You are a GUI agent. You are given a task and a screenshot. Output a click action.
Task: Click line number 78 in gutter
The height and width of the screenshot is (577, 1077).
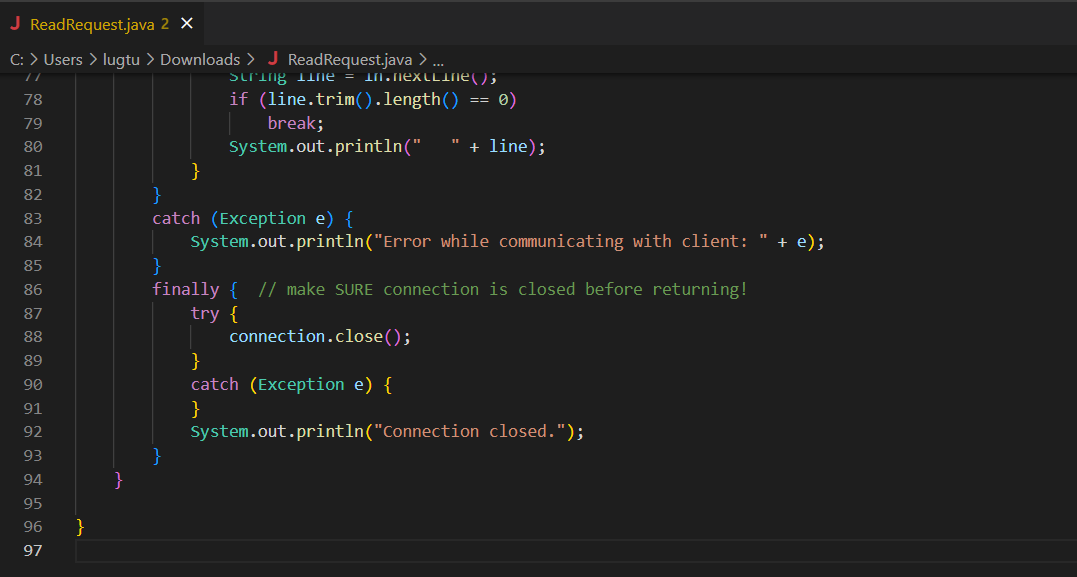pyautogui.click(x=33, y=100)
